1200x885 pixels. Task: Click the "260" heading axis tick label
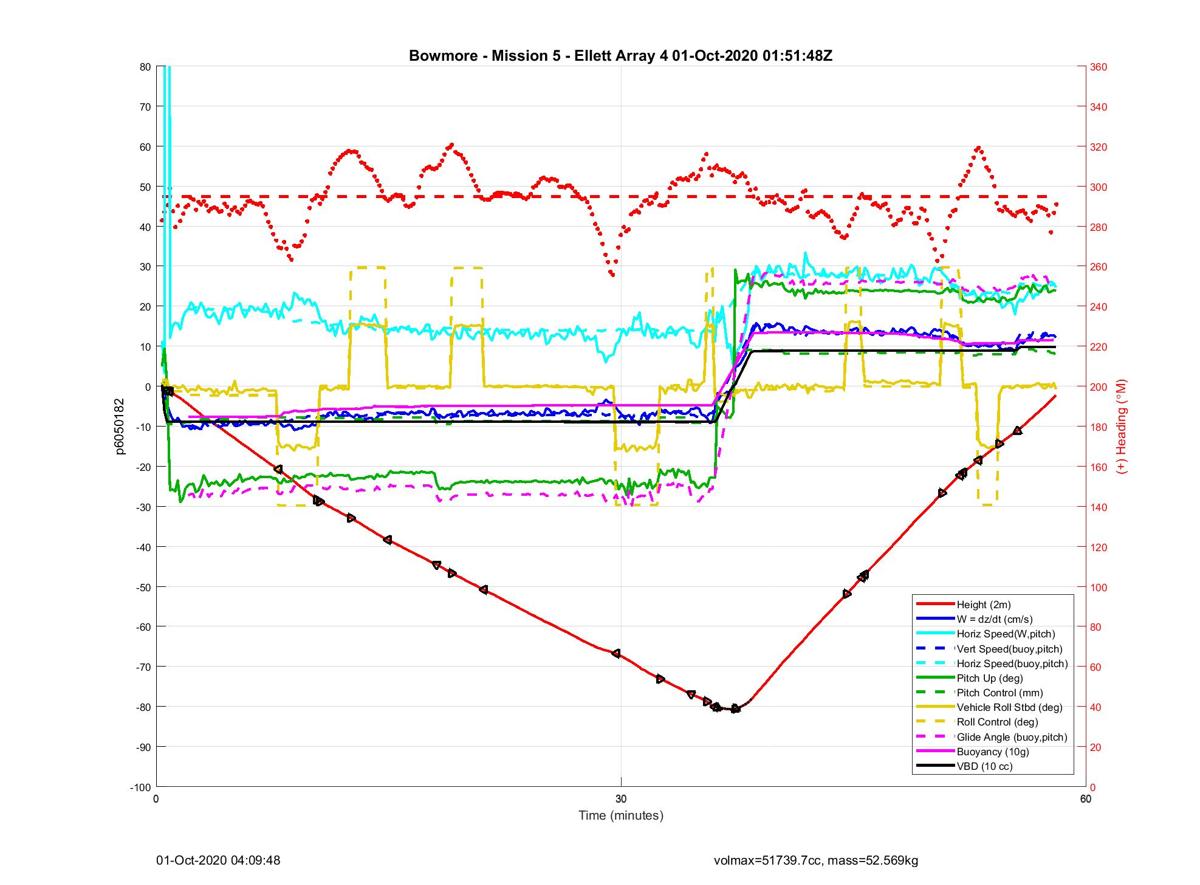point(1098,267)
